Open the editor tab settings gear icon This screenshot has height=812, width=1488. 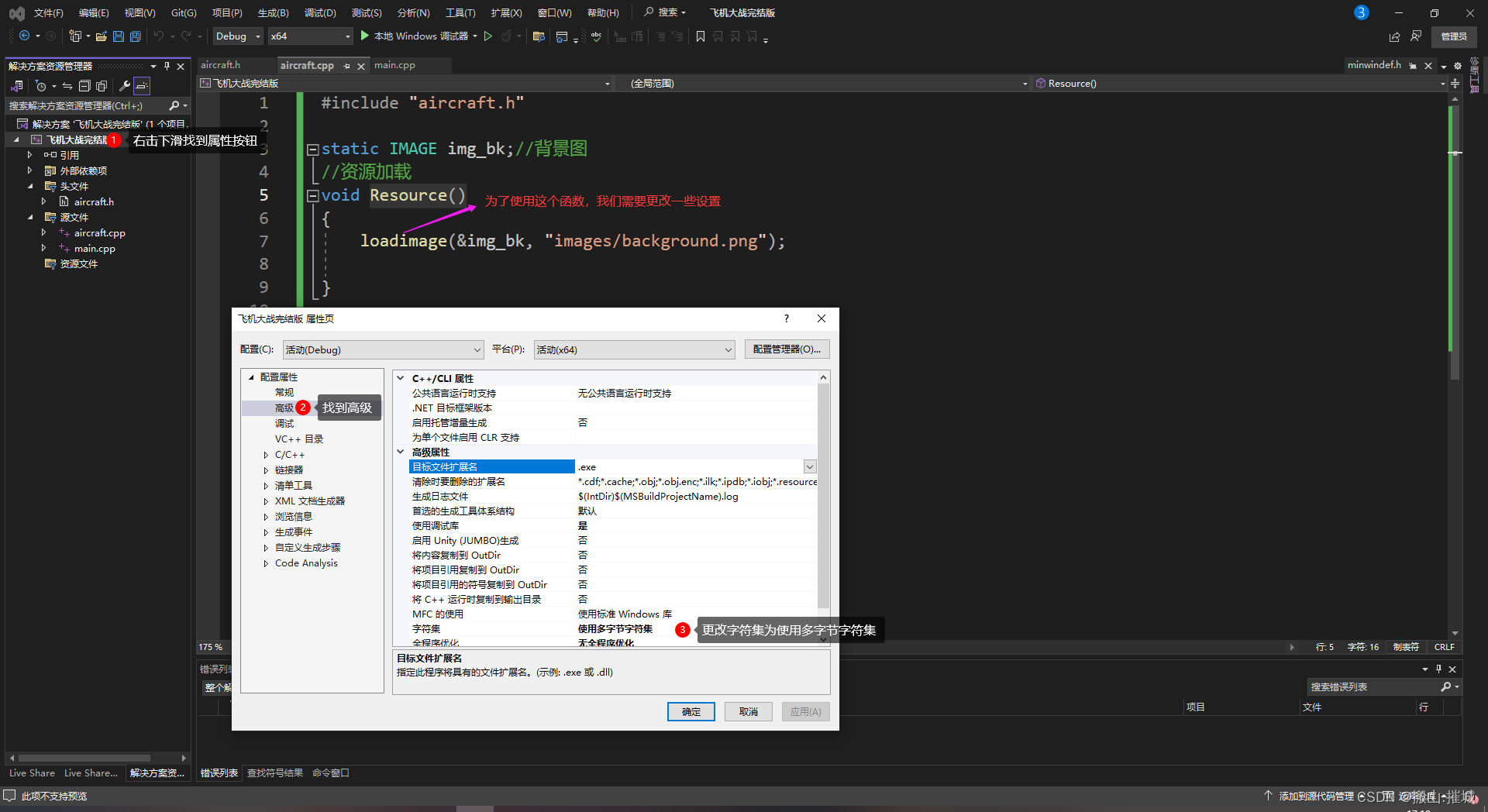[x=1457, y=66]
